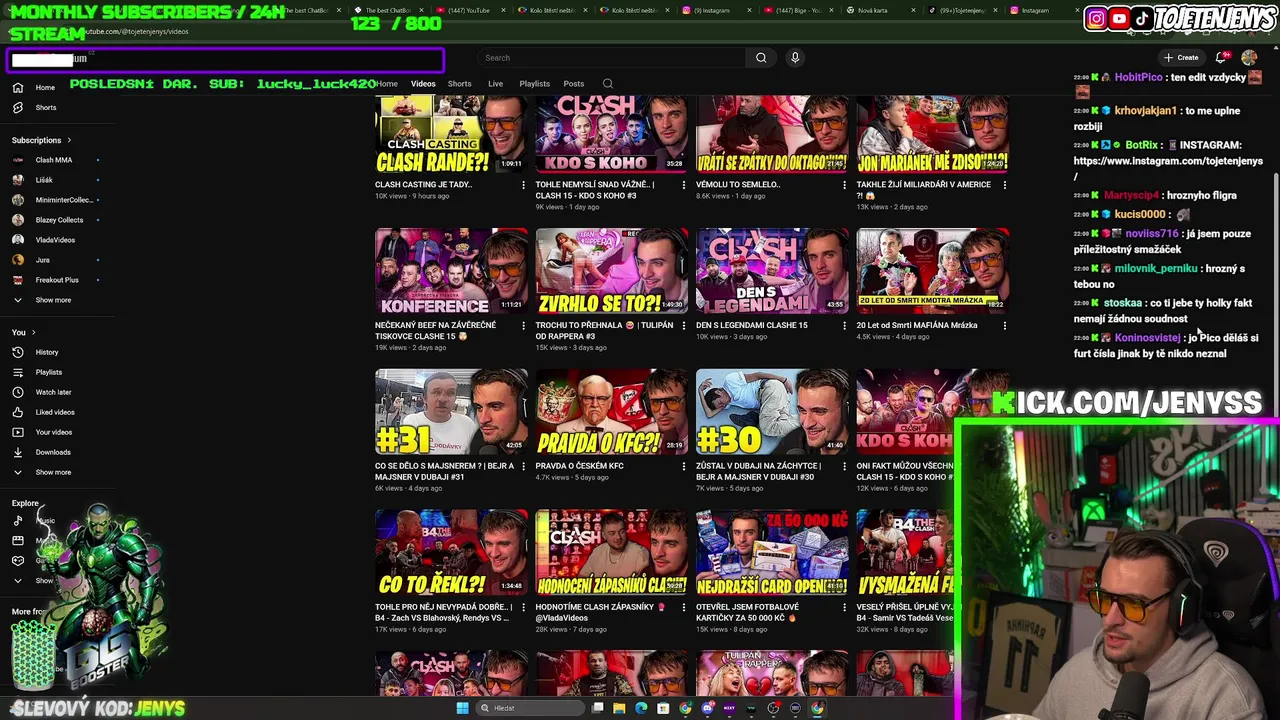Open Lišák subscription channel
The image size is (1280, 720).
click(44, 180)
